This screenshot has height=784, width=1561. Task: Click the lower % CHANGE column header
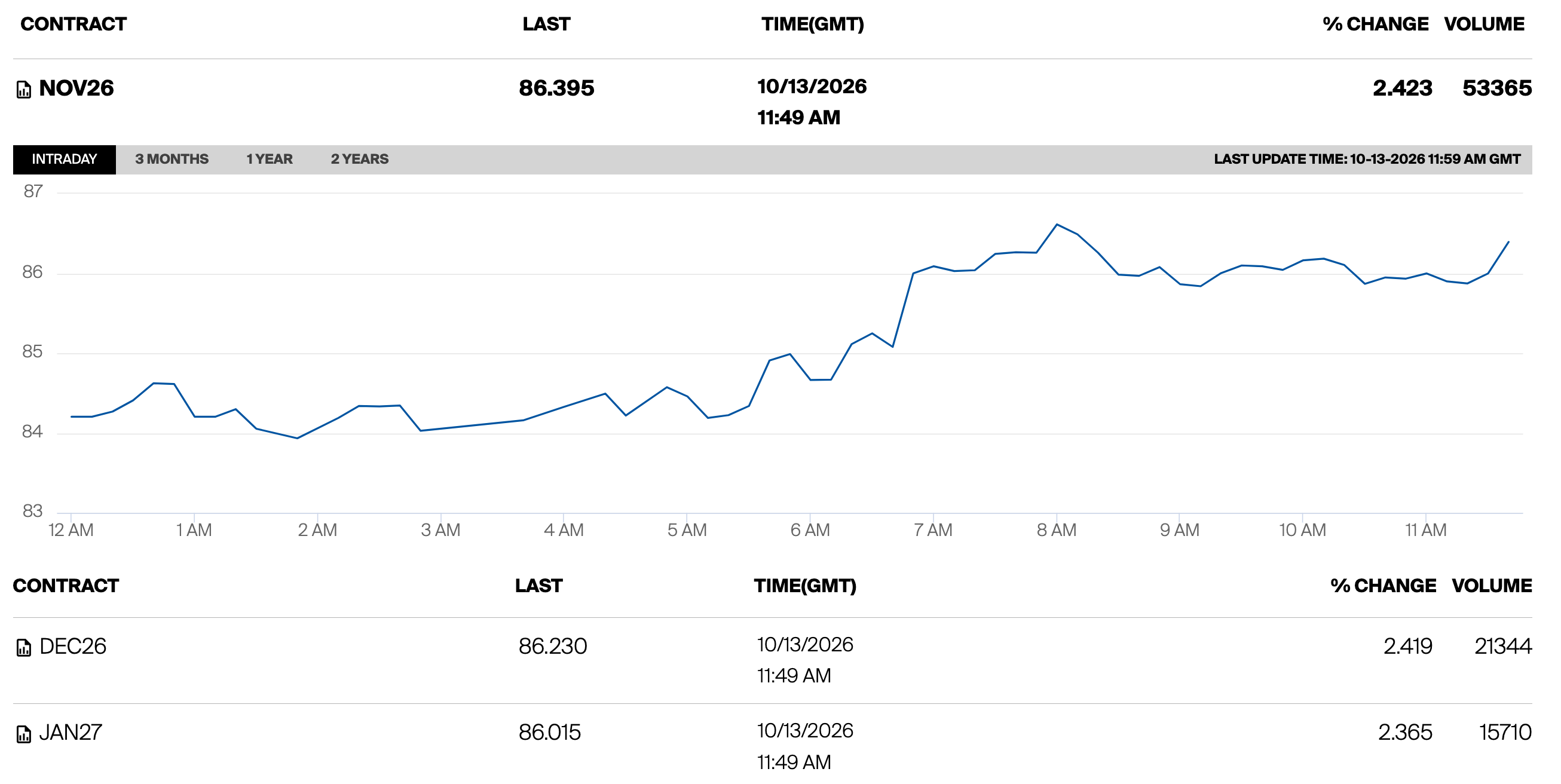[x=1384, y=586]
